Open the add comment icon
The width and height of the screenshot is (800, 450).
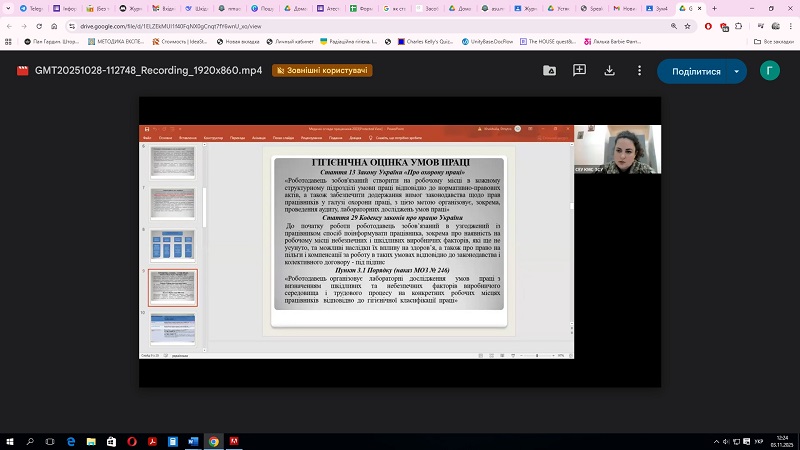[x=579, y=71]
